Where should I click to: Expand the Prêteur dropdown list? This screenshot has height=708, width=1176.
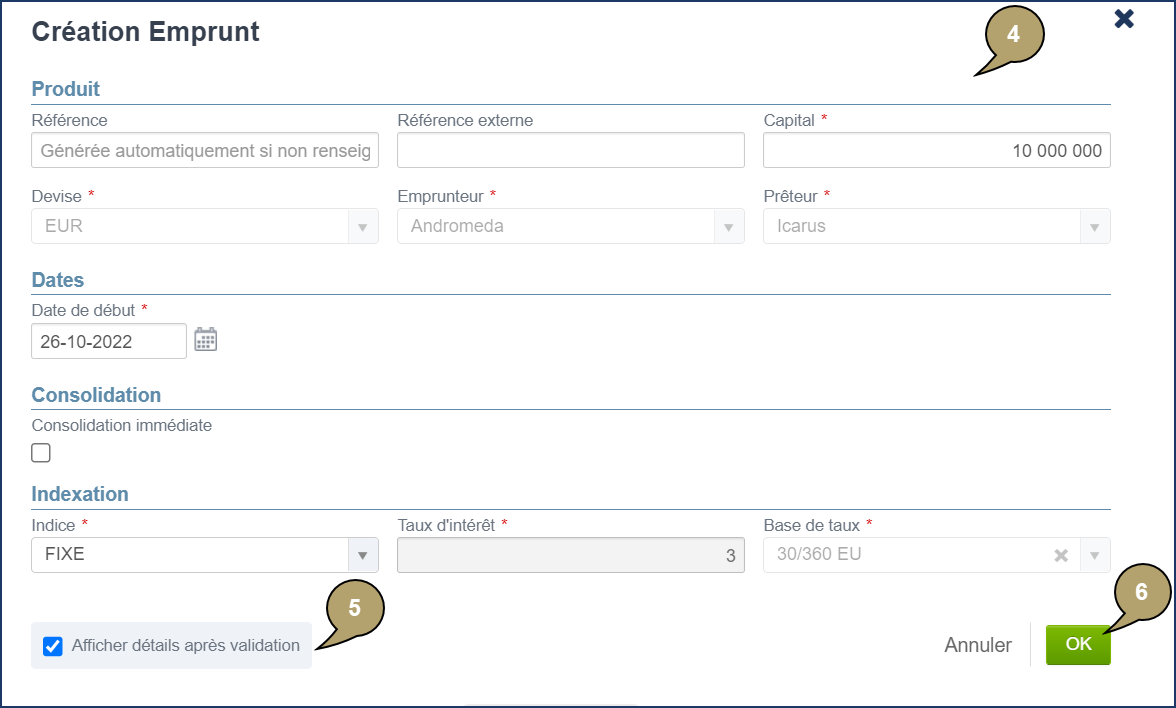[x=1095, y=227]
